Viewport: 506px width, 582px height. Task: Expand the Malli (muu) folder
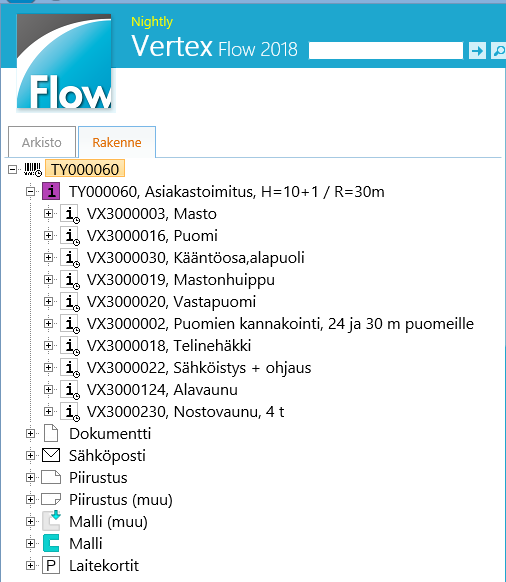[x=30, y=521]
